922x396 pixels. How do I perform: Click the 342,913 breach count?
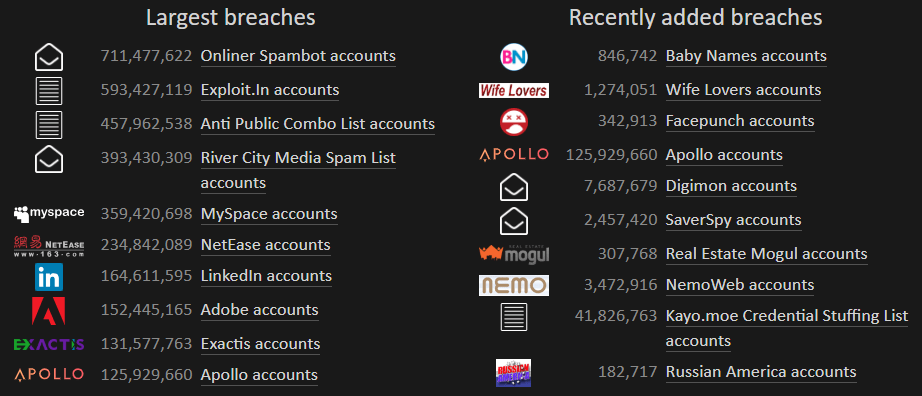(627, 121)
